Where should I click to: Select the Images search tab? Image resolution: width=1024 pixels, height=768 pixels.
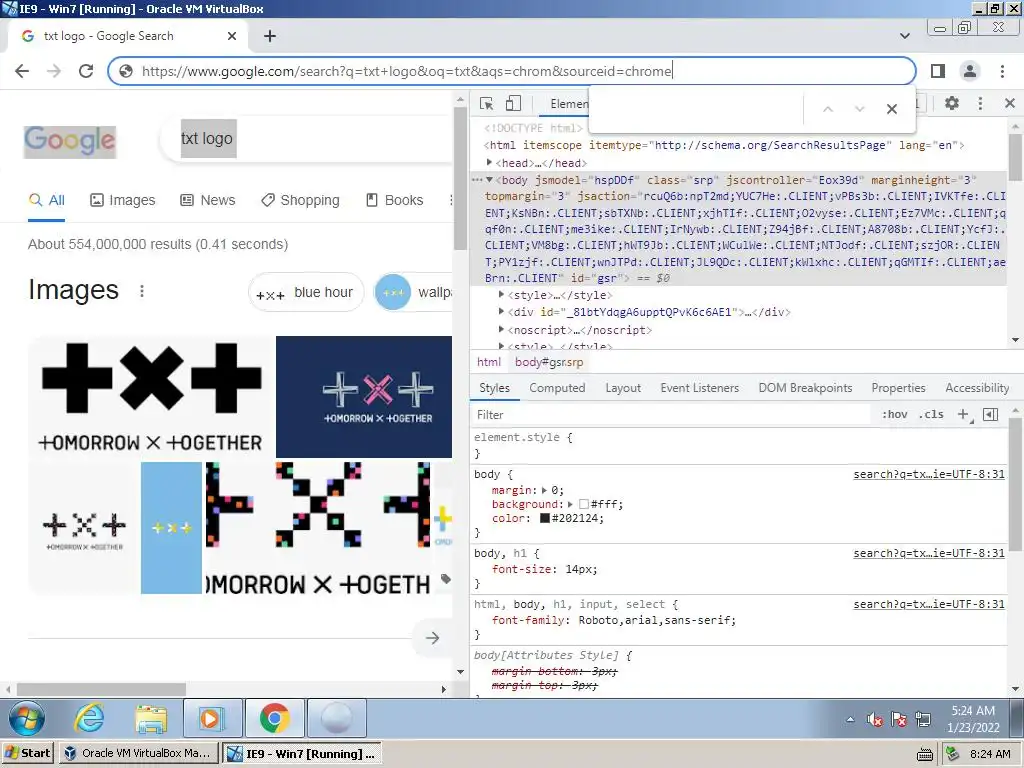123,200
